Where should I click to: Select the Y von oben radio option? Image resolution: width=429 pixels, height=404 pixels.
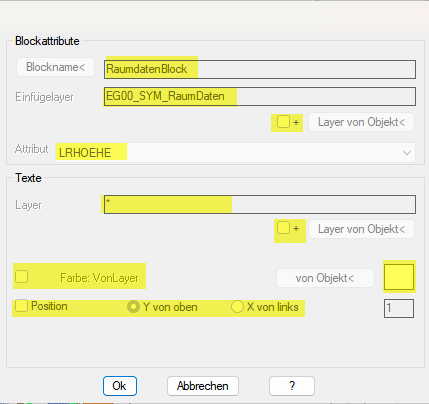click(133, 307)
